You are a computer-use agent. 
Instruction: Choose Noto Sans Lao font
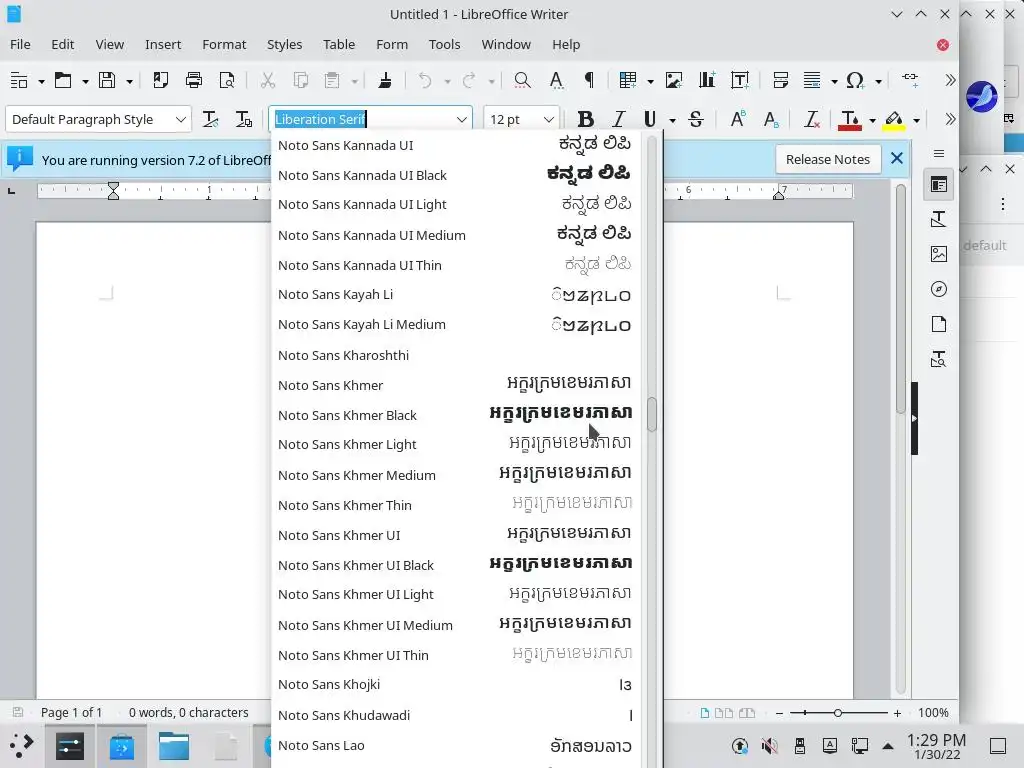[x=455, y=745]
